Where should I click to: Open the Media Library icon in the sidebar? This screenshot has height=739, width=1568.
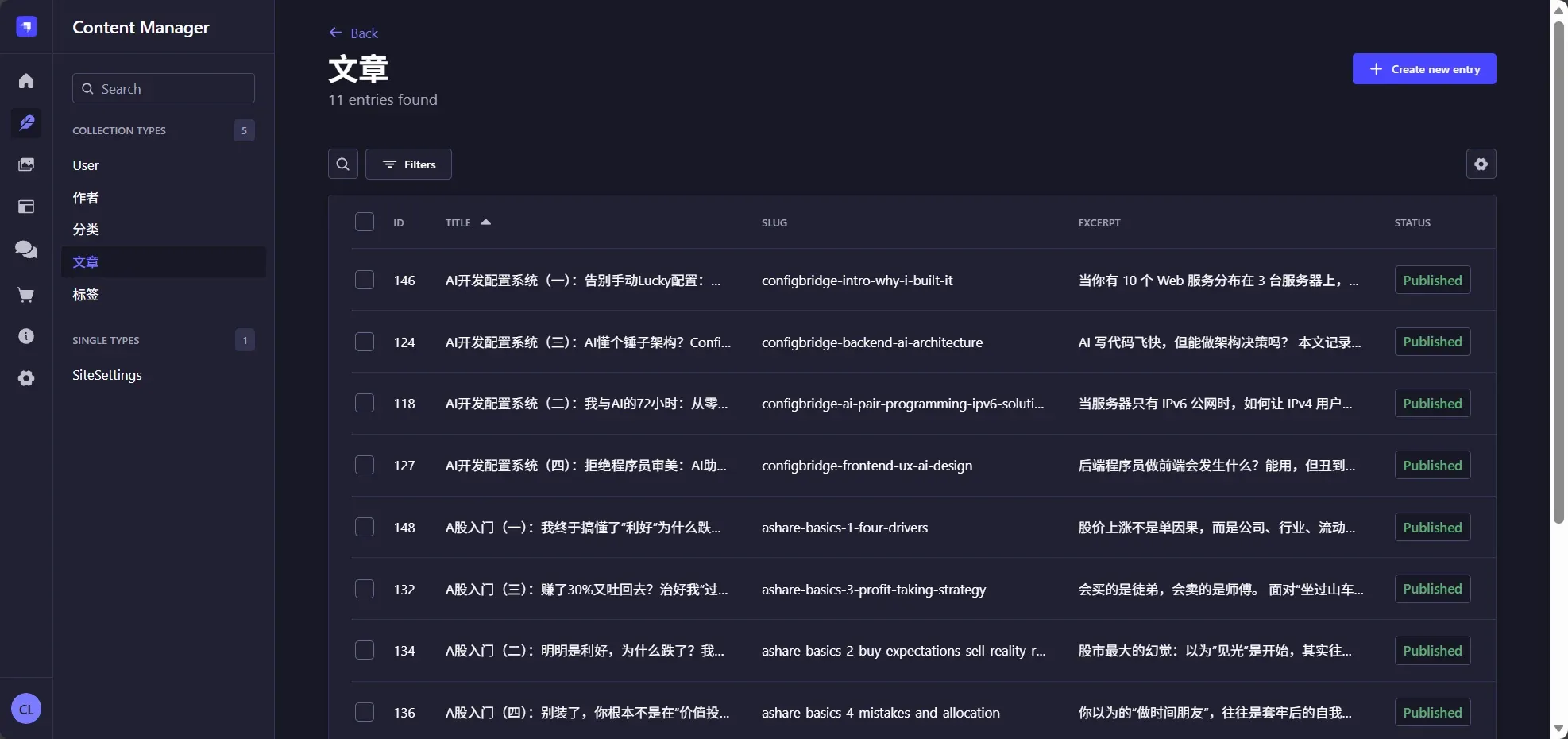26,164
